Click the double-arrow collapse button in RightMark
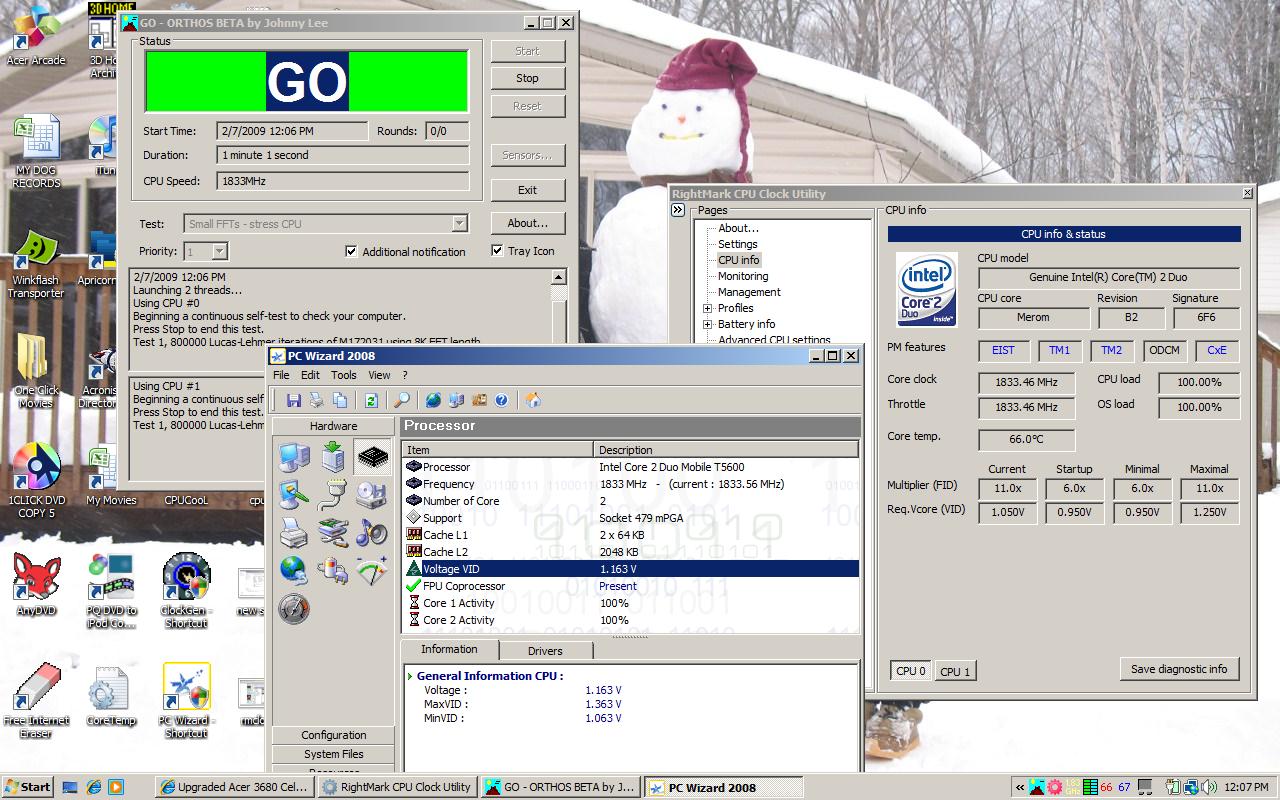The width and height of the screenshot is (1280, 800). 678,210
